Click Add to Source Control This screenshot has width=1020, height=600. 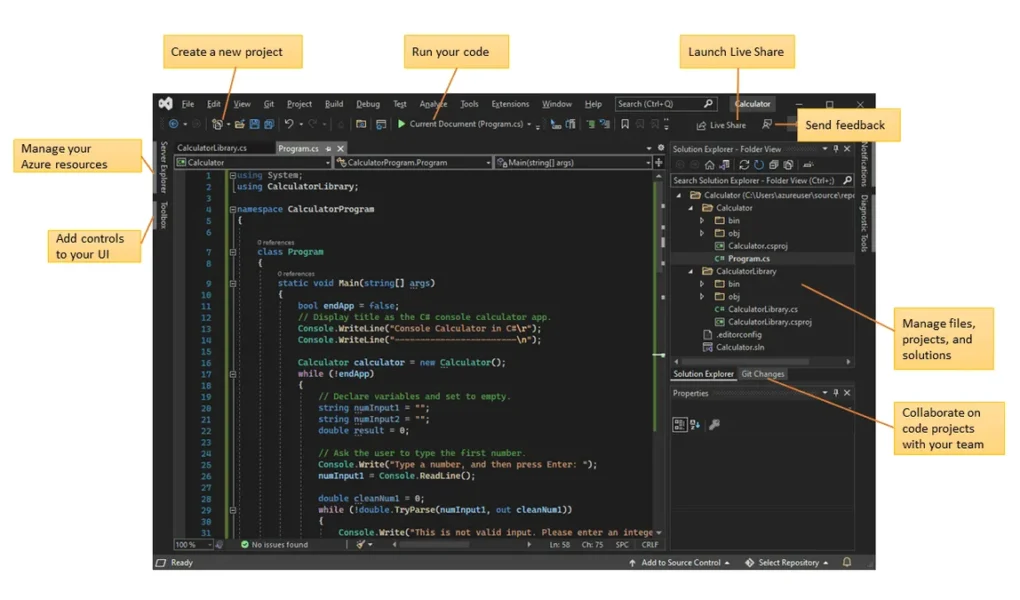click(x=683, y=563)
